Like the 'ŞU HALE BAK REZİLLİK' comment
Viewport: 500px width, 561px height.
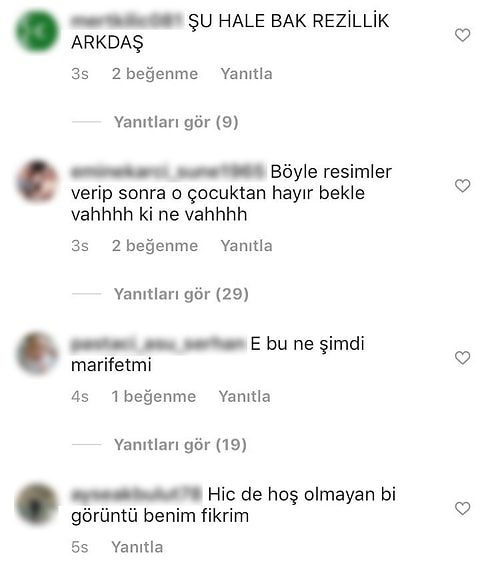point(462,35)
